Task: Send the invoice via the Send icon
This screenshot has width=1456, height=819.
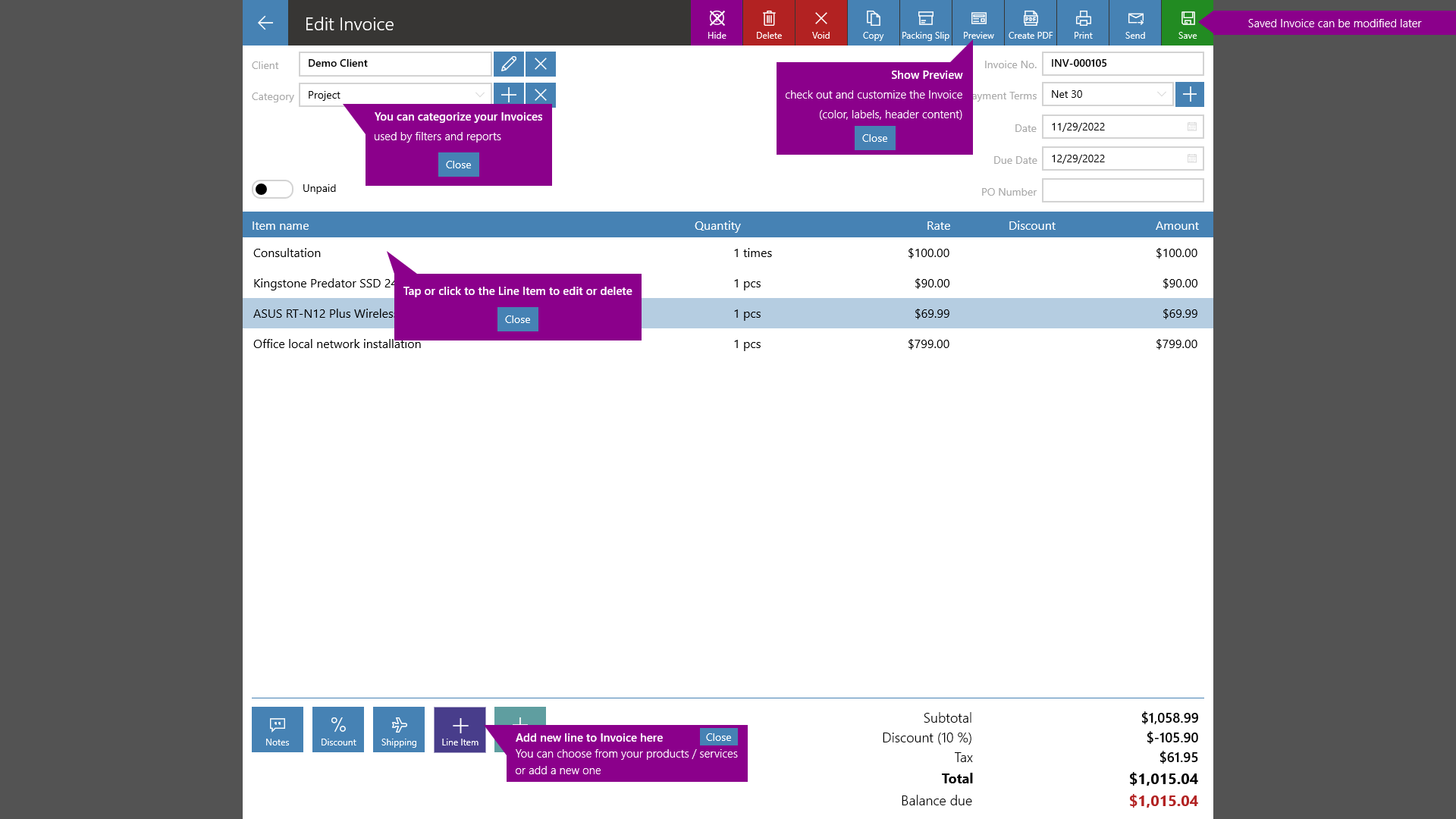Action: click(x=1134, y=23)
